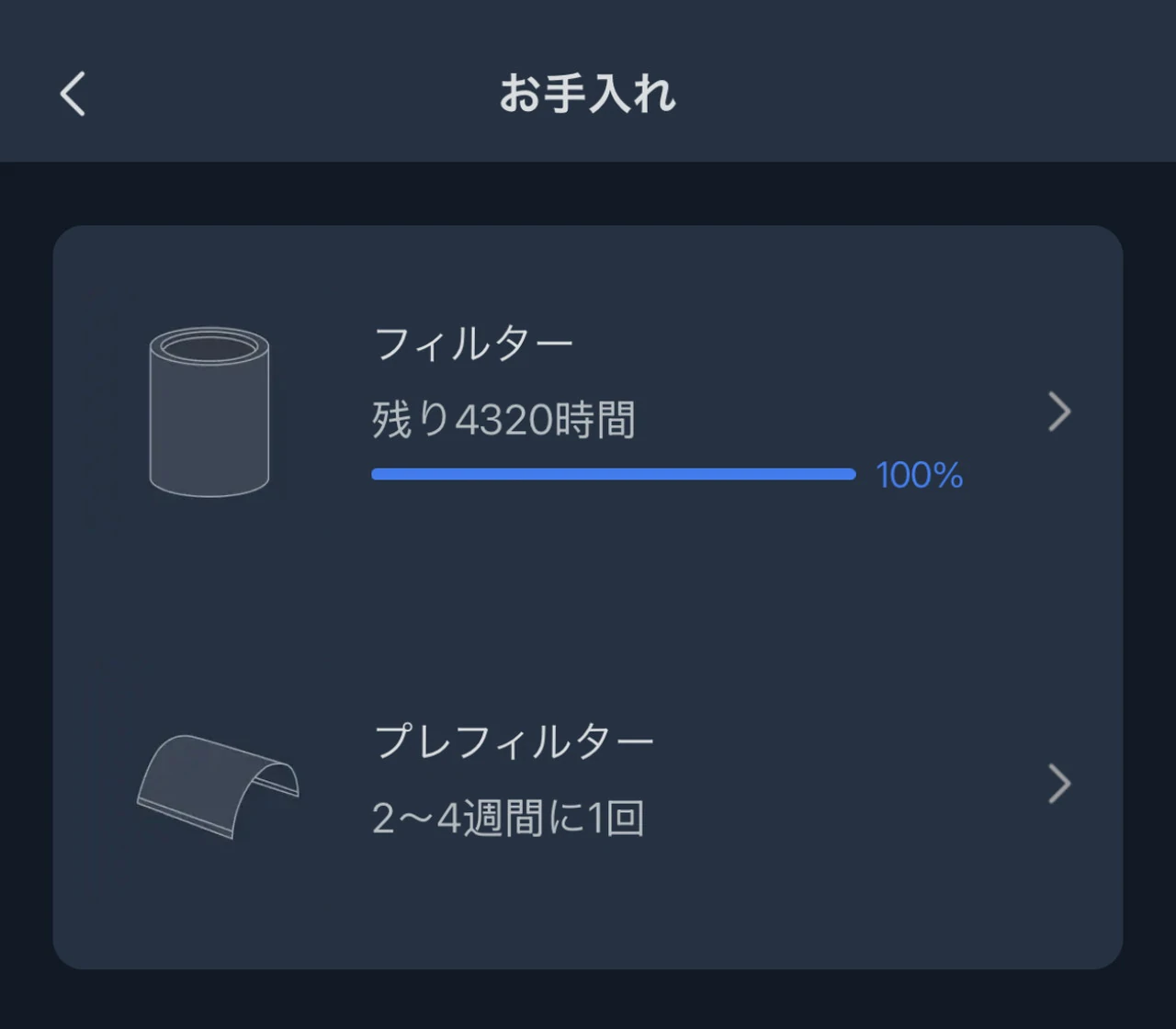Click the dark gap between header and card
Viewport: 1176px width, 1029px height.
(588, 193)
